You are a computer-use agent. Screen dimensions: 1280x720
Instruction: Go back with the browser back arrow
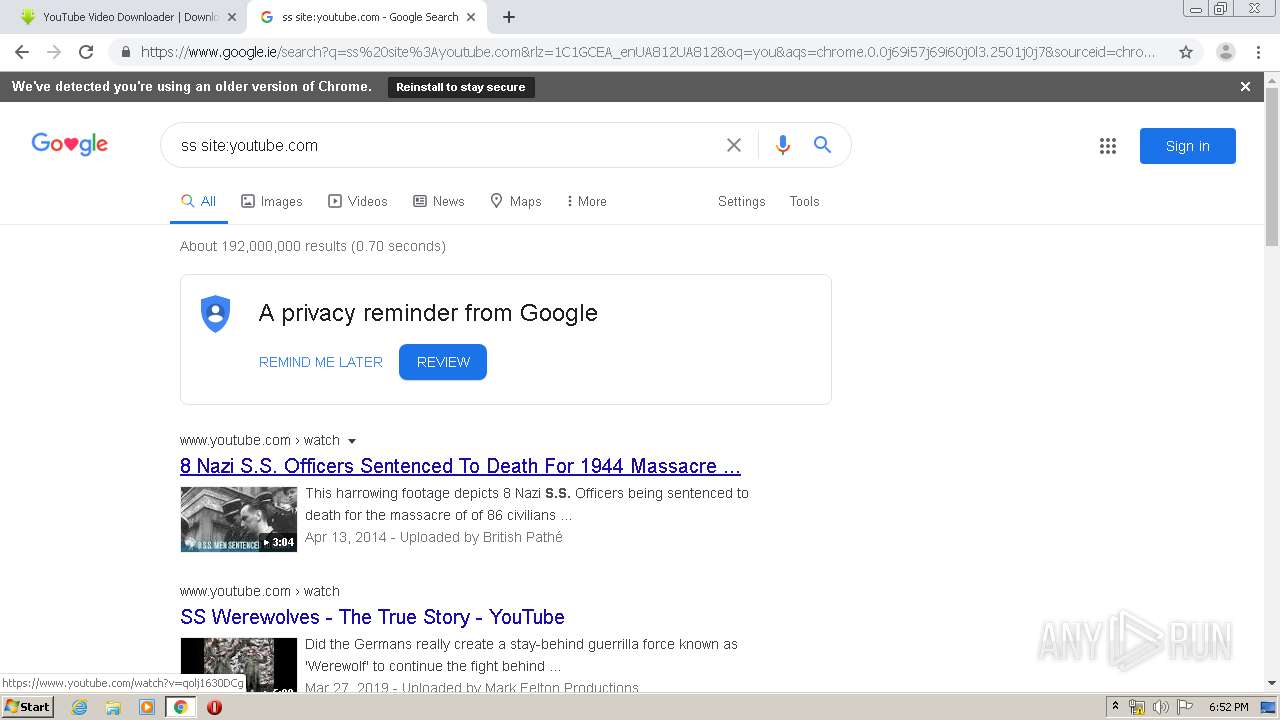coord(22,52)
